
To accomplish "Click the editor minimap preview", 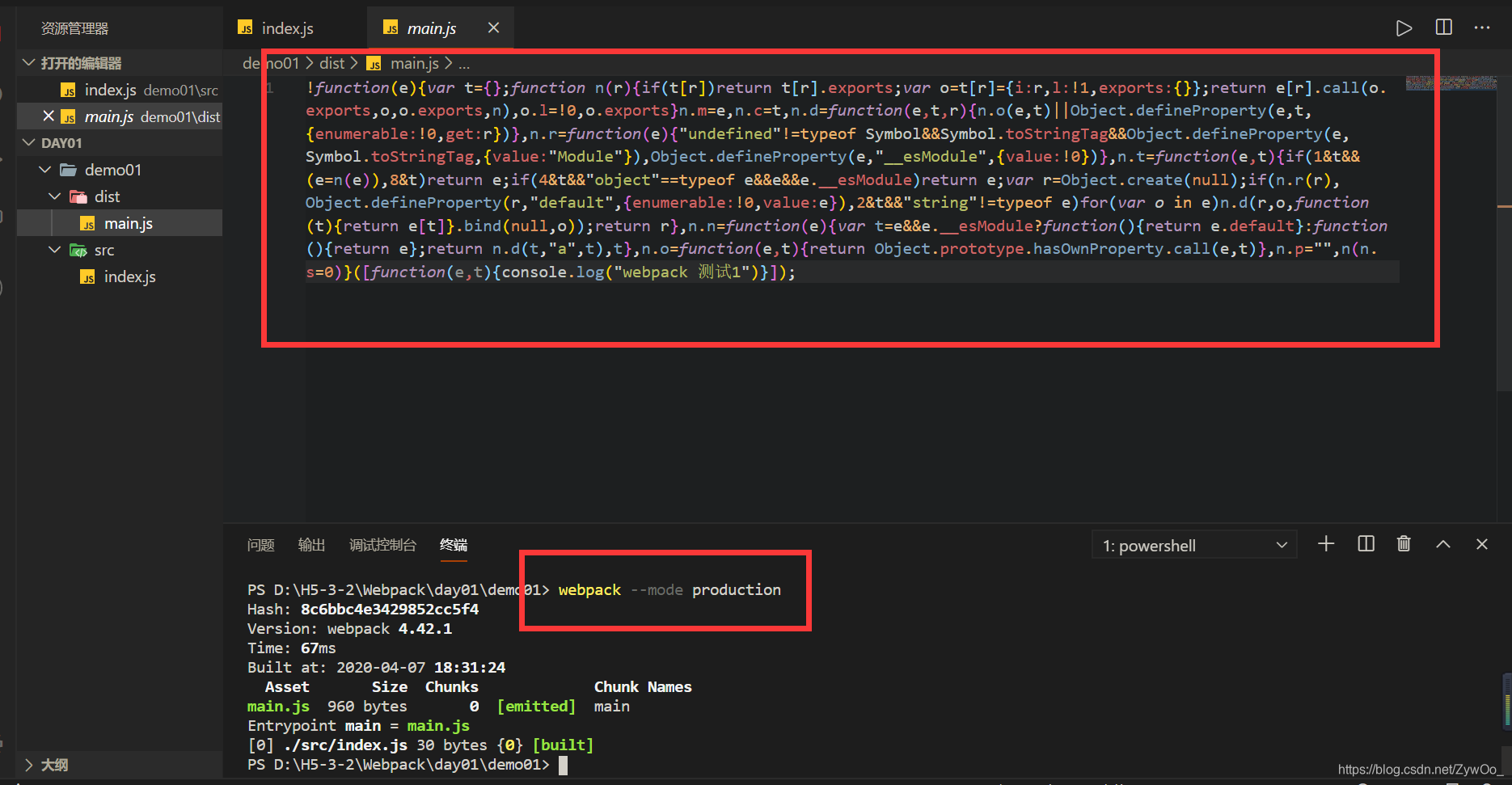I will pos(1451,82).
